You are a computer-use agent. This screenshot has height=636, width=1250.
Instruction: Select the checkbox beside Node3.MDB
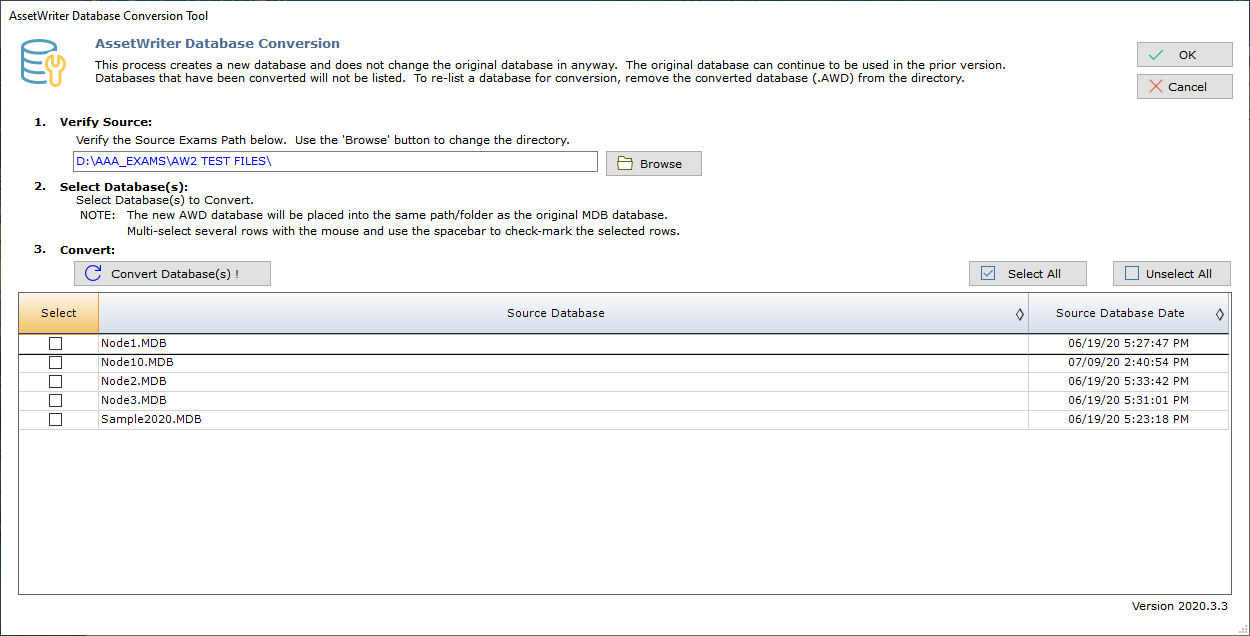tap(55, 400)
